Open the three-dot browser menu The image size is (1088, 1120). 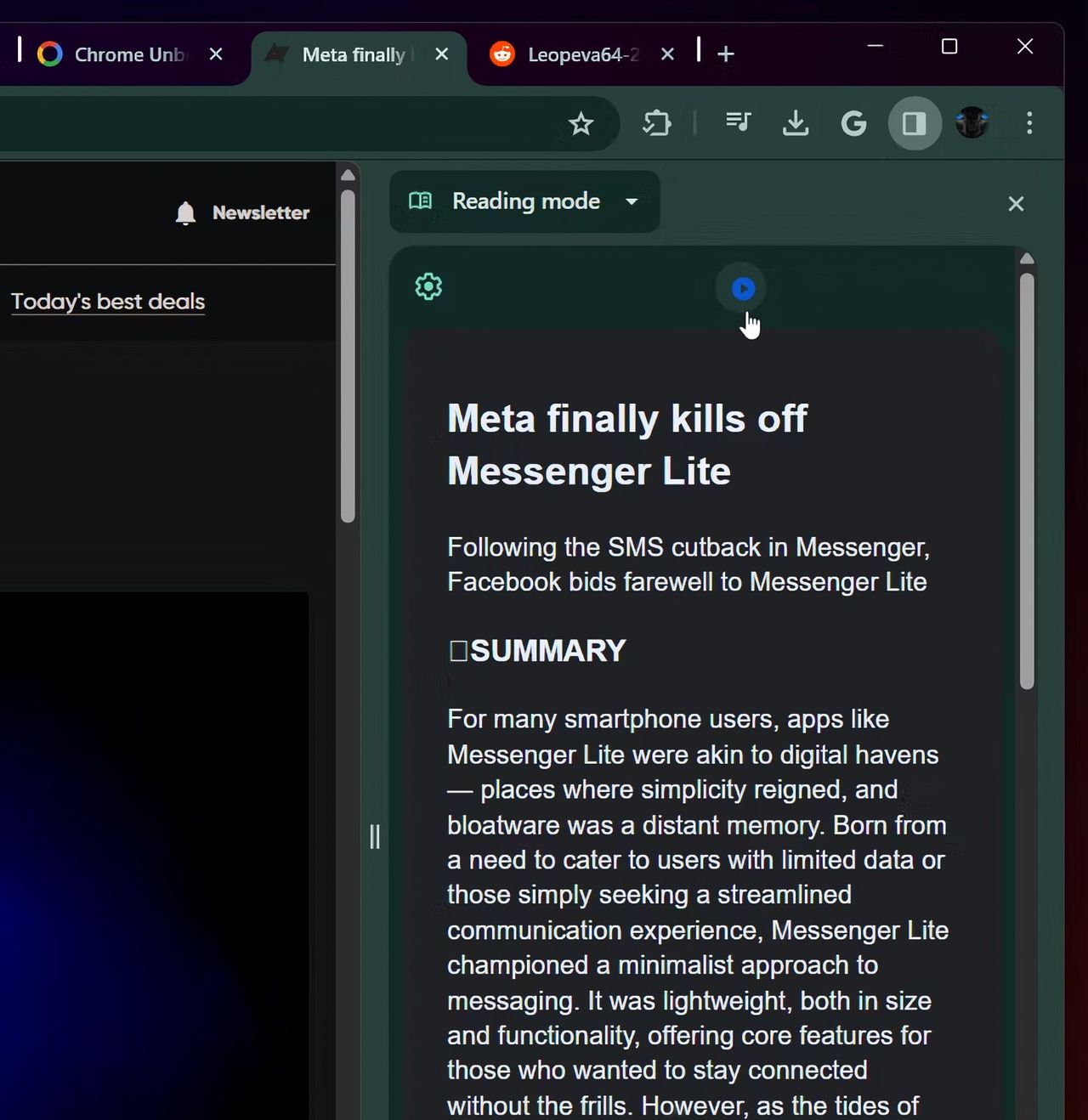1029,123
